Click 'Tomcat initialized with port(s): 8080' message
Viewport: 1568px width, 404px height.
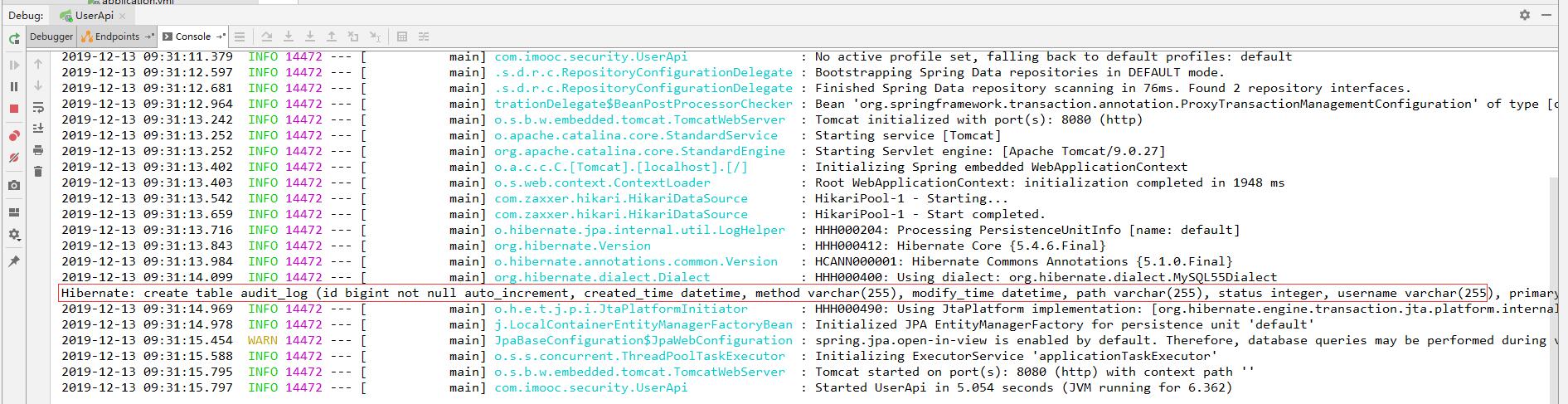[978, 119]
